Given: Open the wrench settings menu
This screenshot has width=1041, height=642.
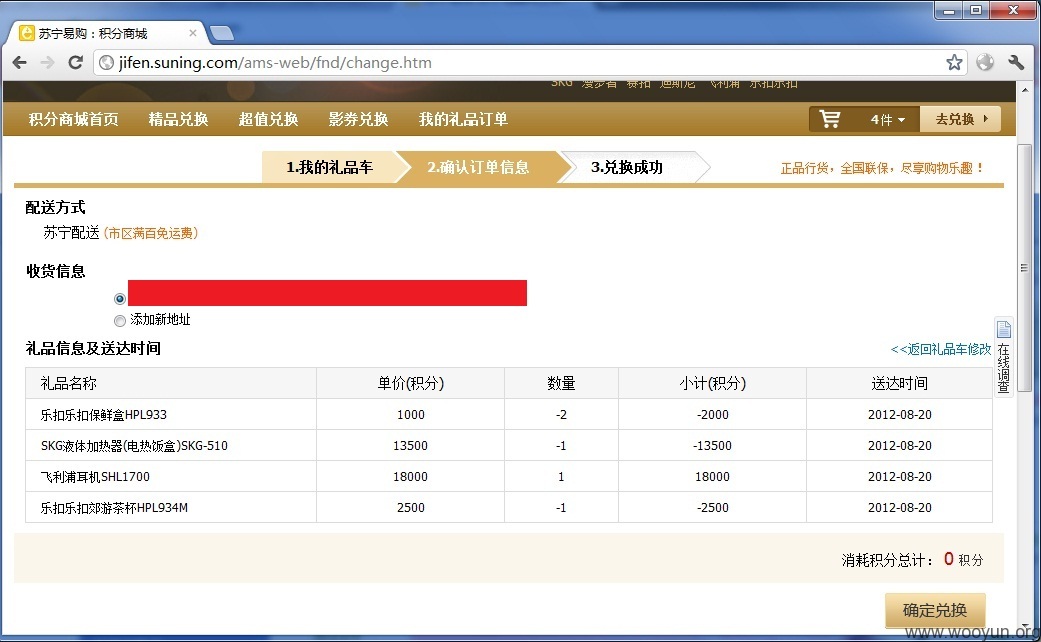Looking at the screenshot, I should tap(1016, 62).
